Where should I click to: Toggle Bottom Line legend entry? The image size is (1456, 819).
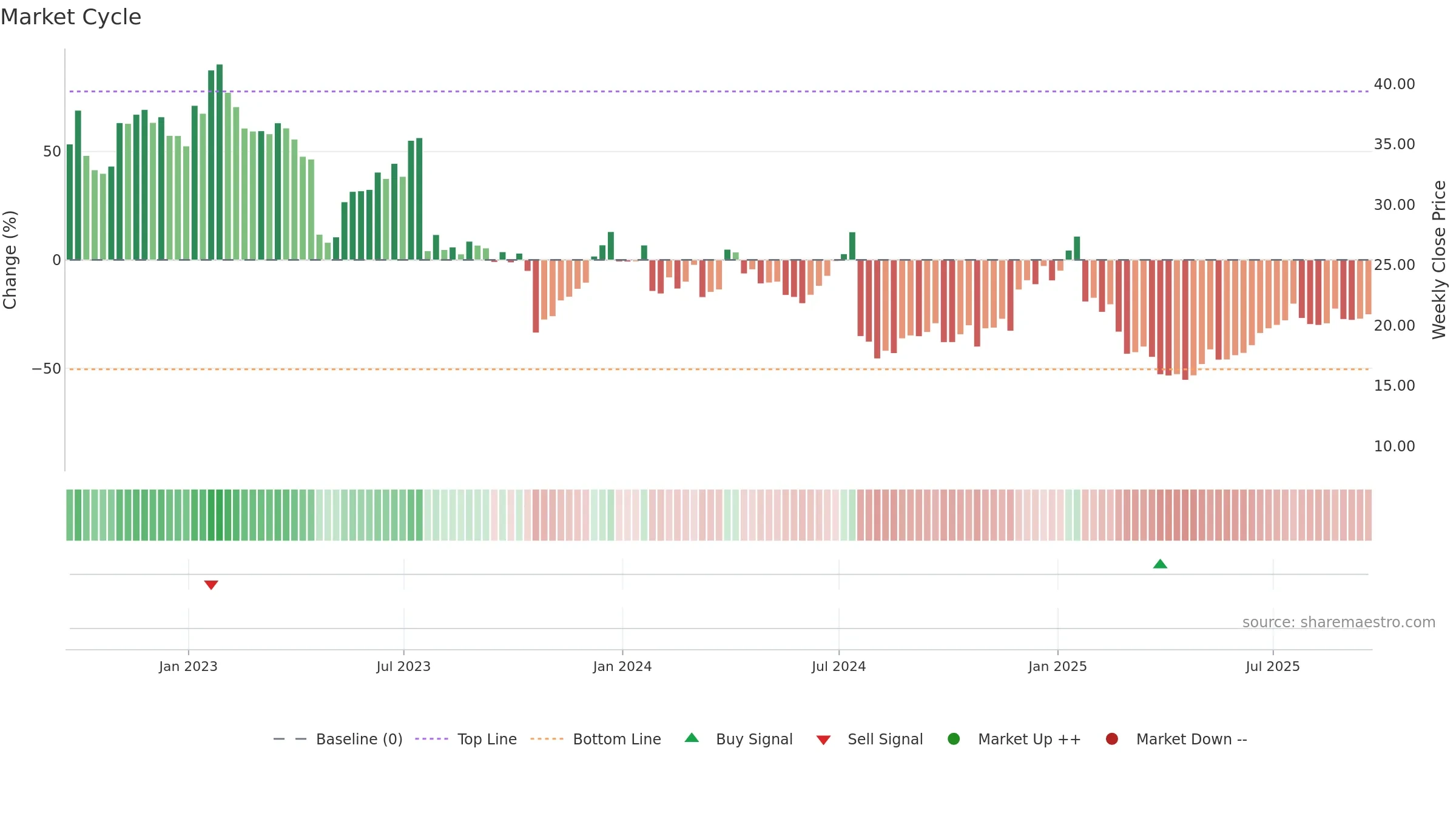tap(596, 739)
